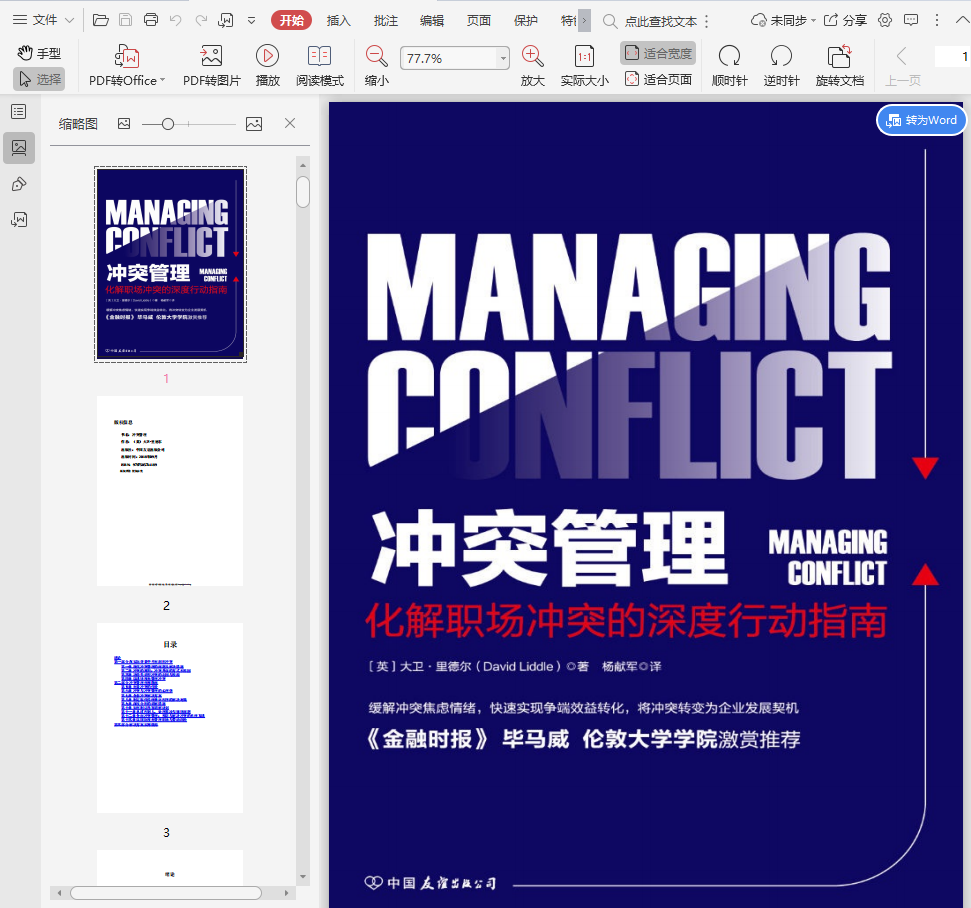Screen dimensions: 971x908
Task: Click the 分享 share button
Action: tap(845, 20)
